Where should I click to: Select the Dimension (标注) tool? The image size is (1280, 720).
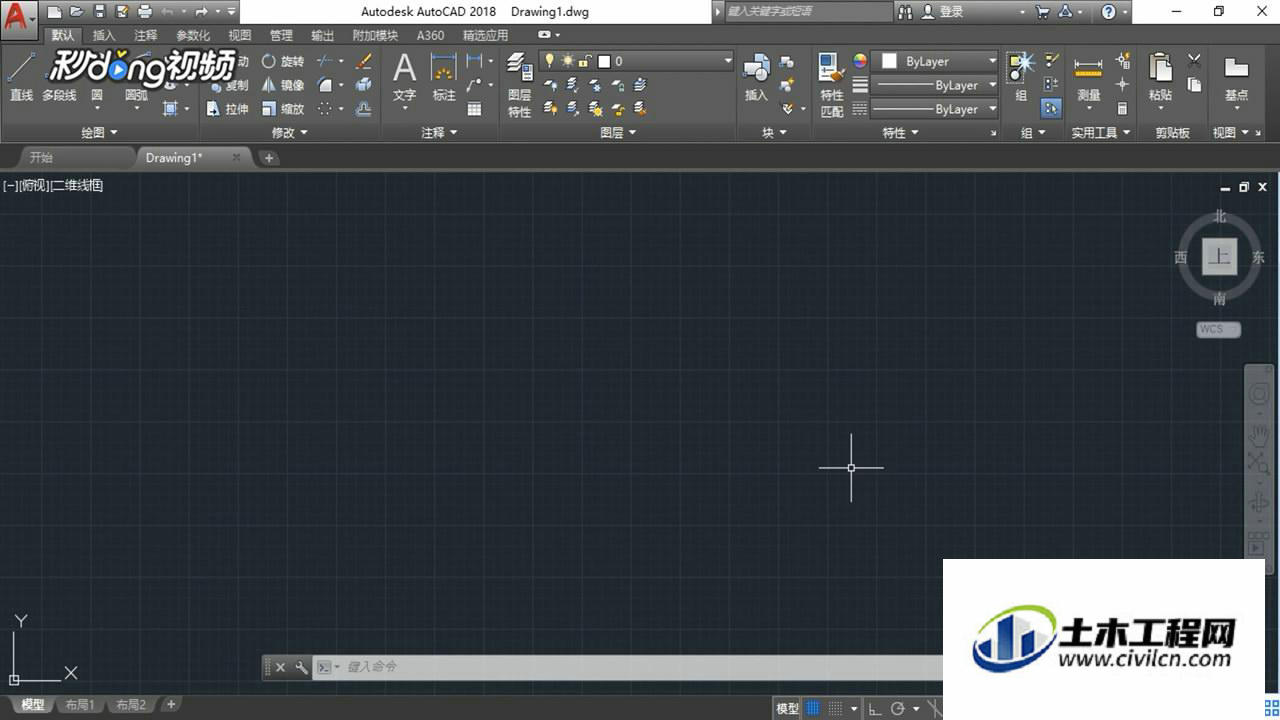pyautogui.click(x=444, y=78)
